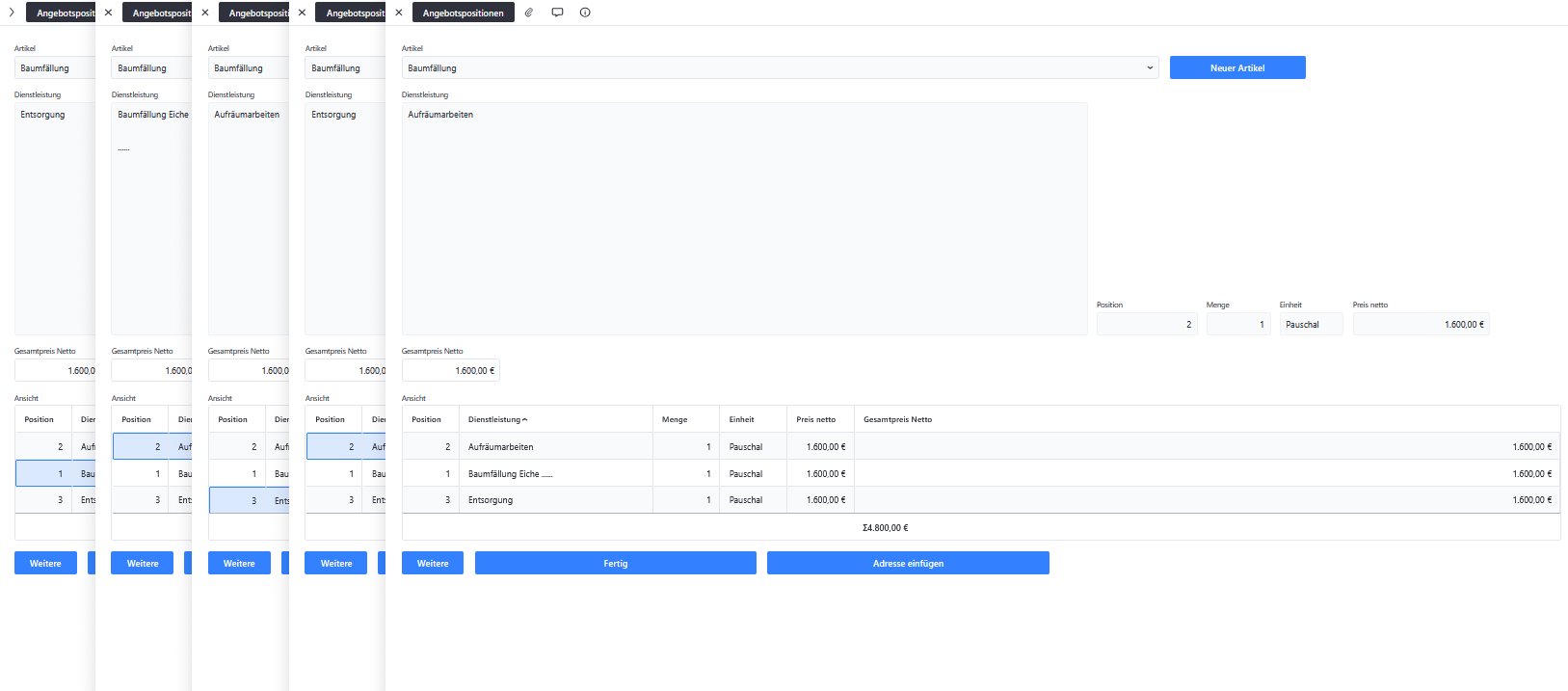This screenshot has height=691, width=1568.
Task: Click the Adresse einfügen button
Action: (908, 563)
